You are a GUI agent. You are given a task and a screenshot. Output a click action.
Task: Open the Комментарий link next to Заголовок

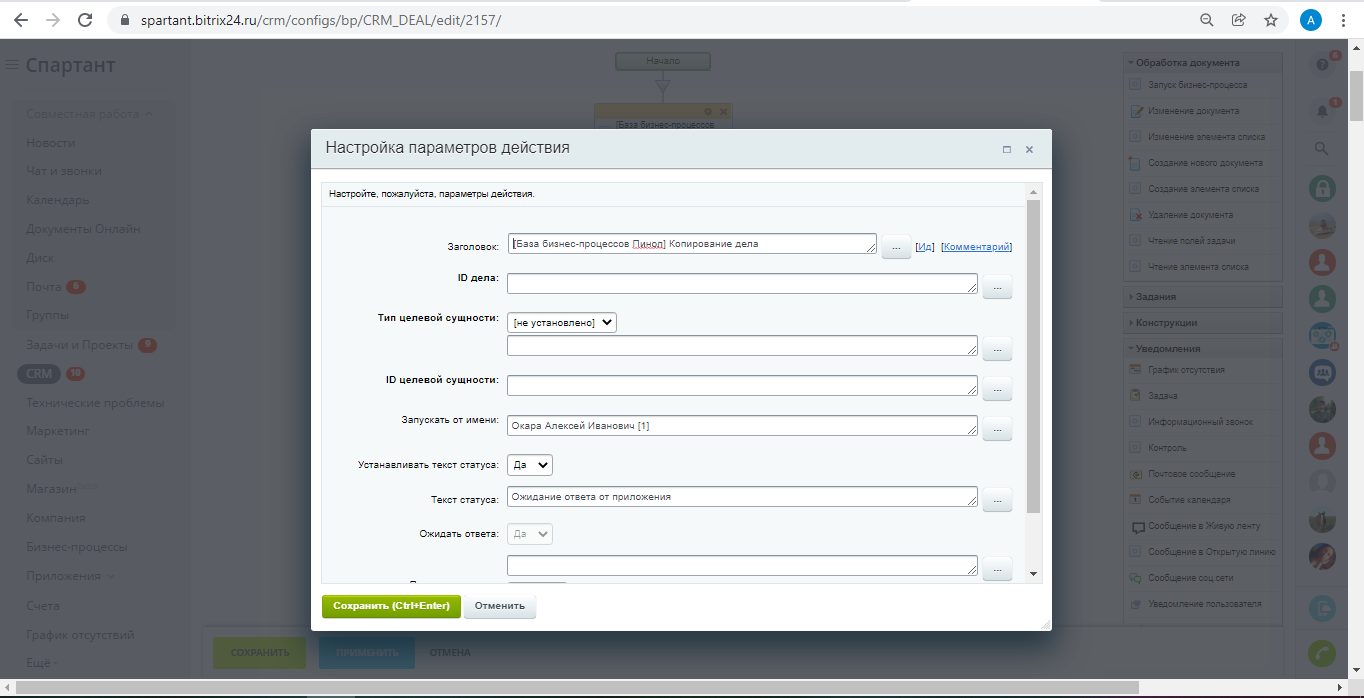[x=977, y=247]
